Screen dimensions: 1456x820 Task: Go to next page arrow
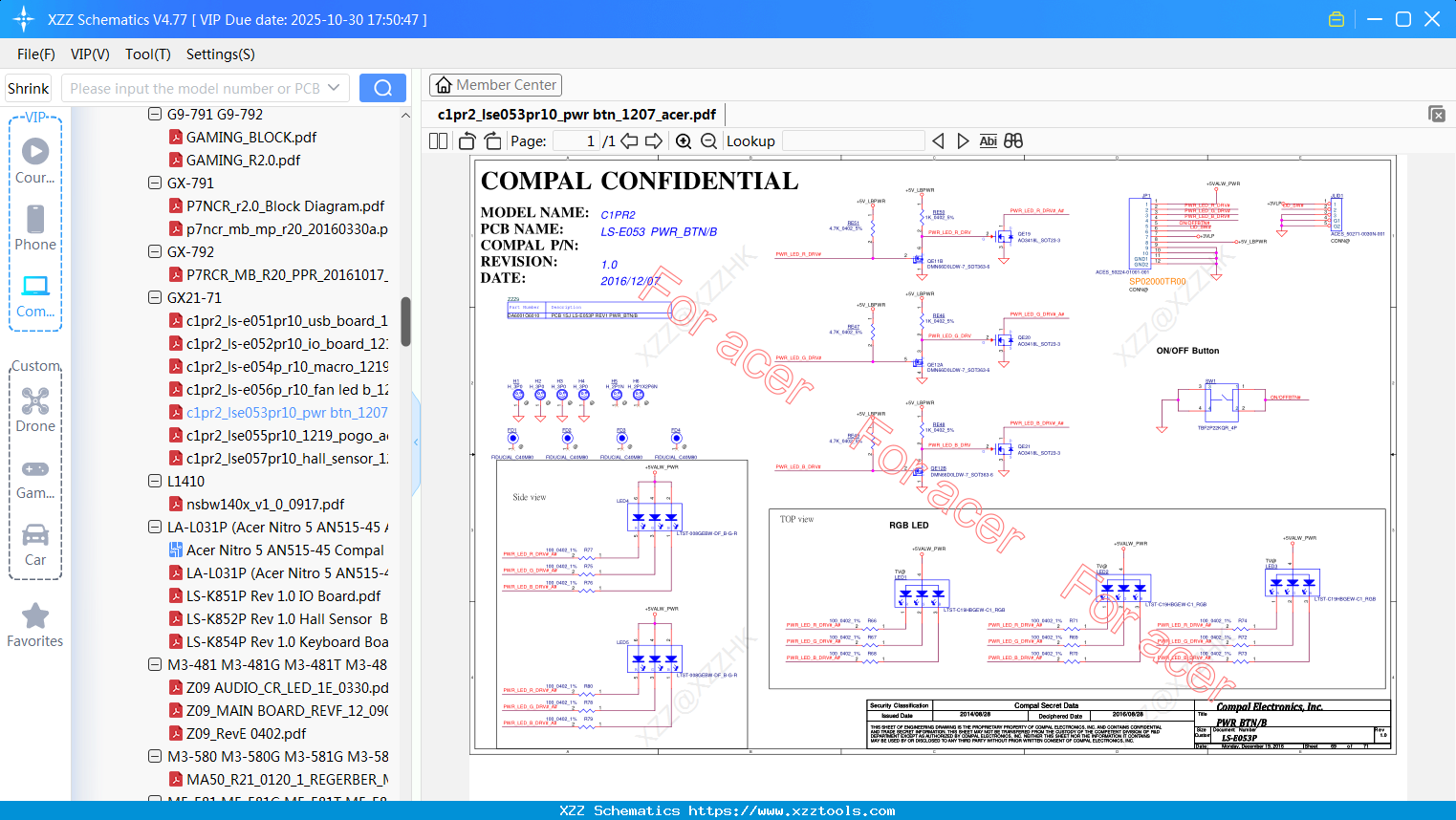654,140
